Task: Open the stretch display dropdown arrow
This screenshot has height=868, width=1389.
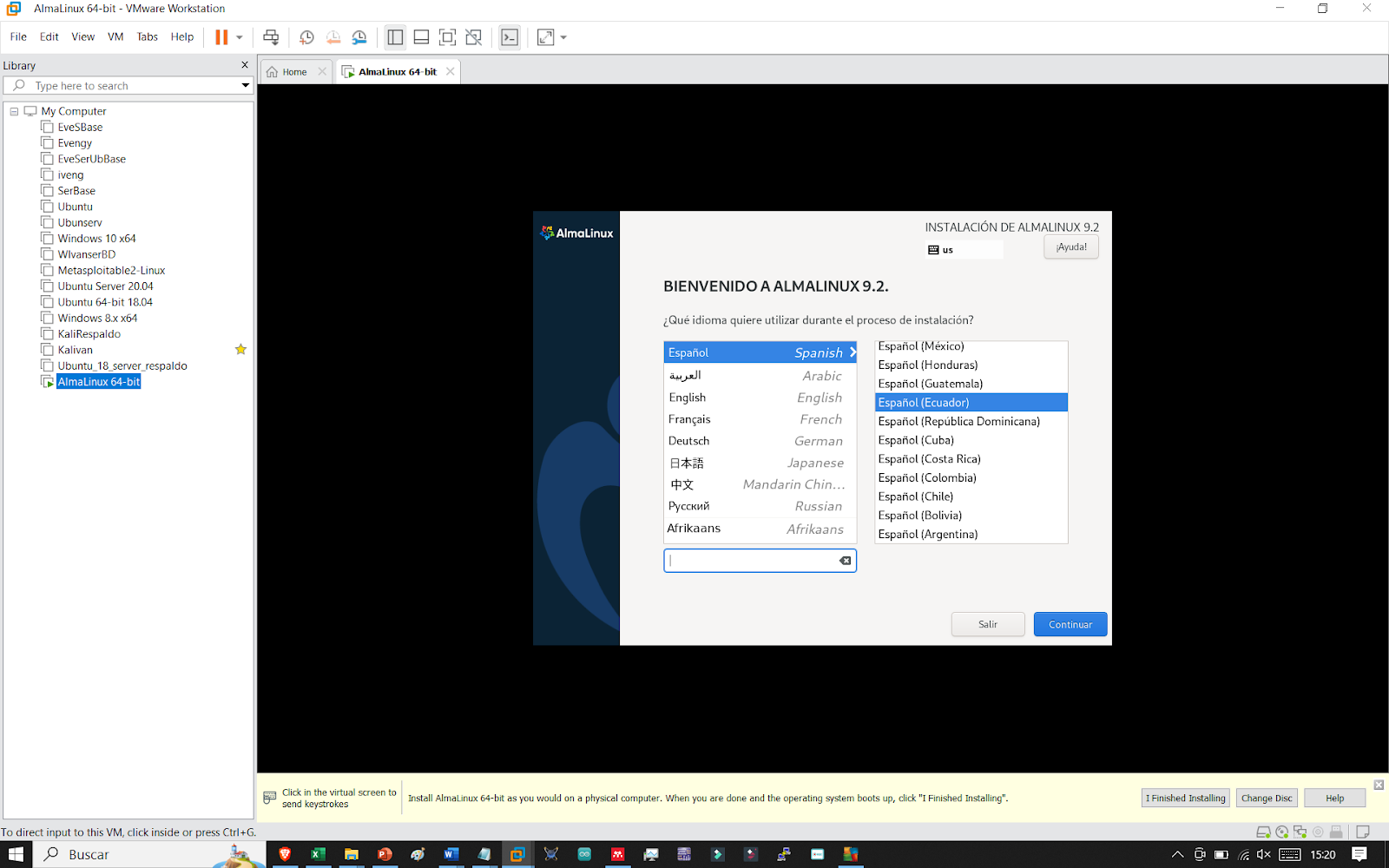Action: click(563, 37)
